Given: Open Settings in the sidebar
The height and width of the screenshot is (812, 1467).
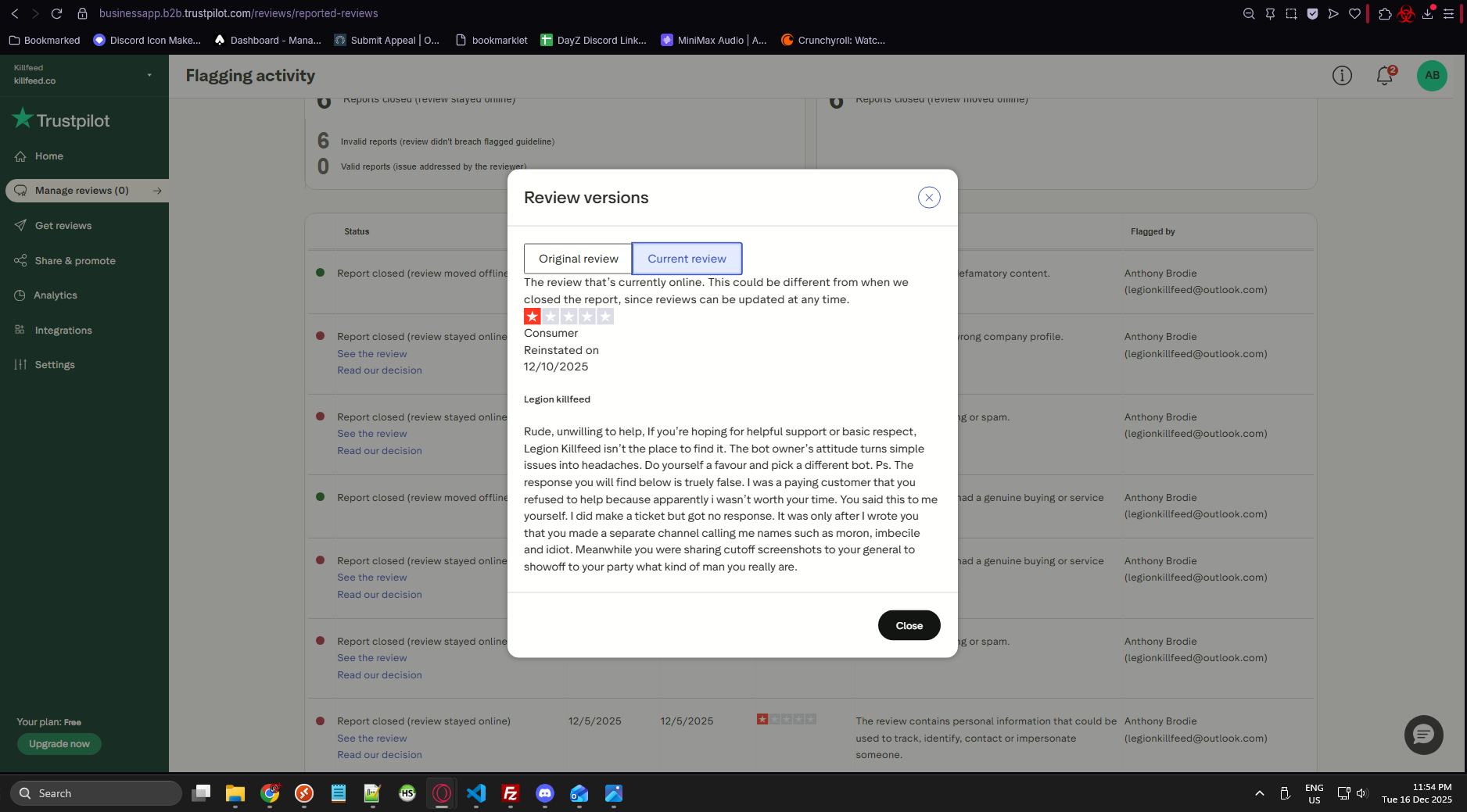Looking at the screenshot, I should click(x=55, y=365).
